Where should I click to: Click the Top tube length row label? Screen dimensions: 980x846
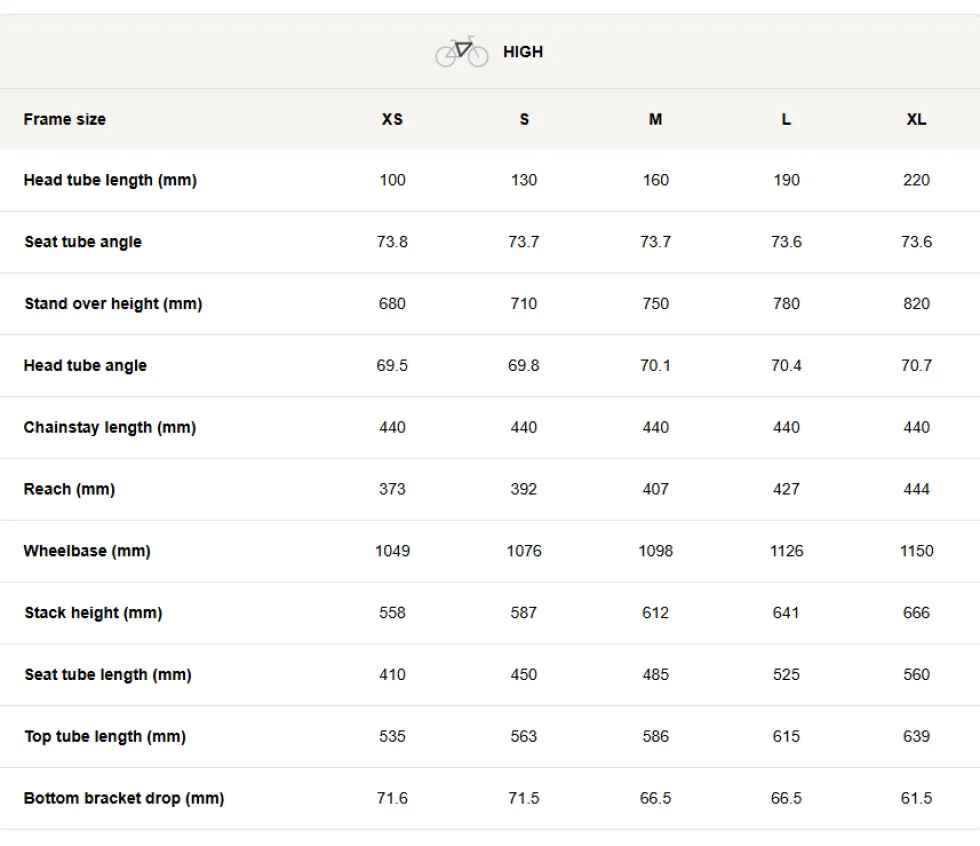pyautogui.click(x=106, y=737)
